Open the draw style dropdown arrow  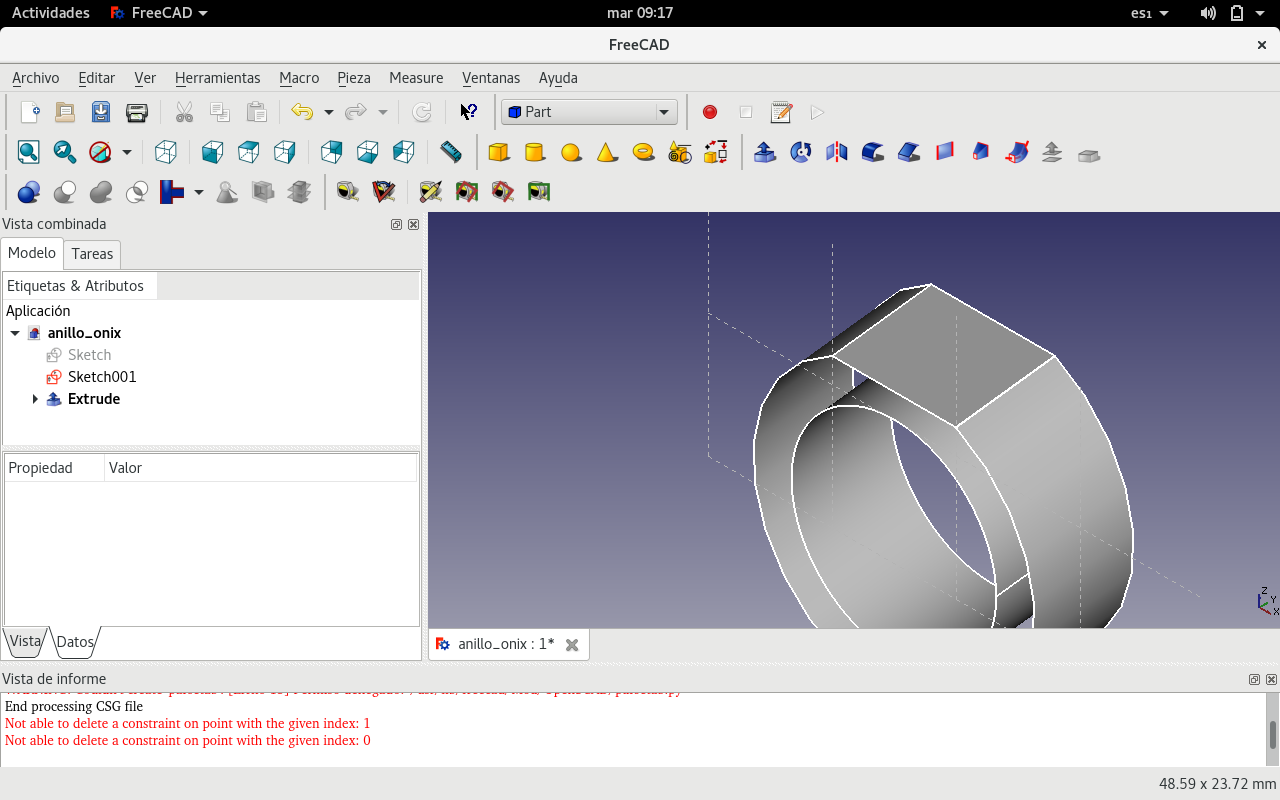click(x=127, y=152)
